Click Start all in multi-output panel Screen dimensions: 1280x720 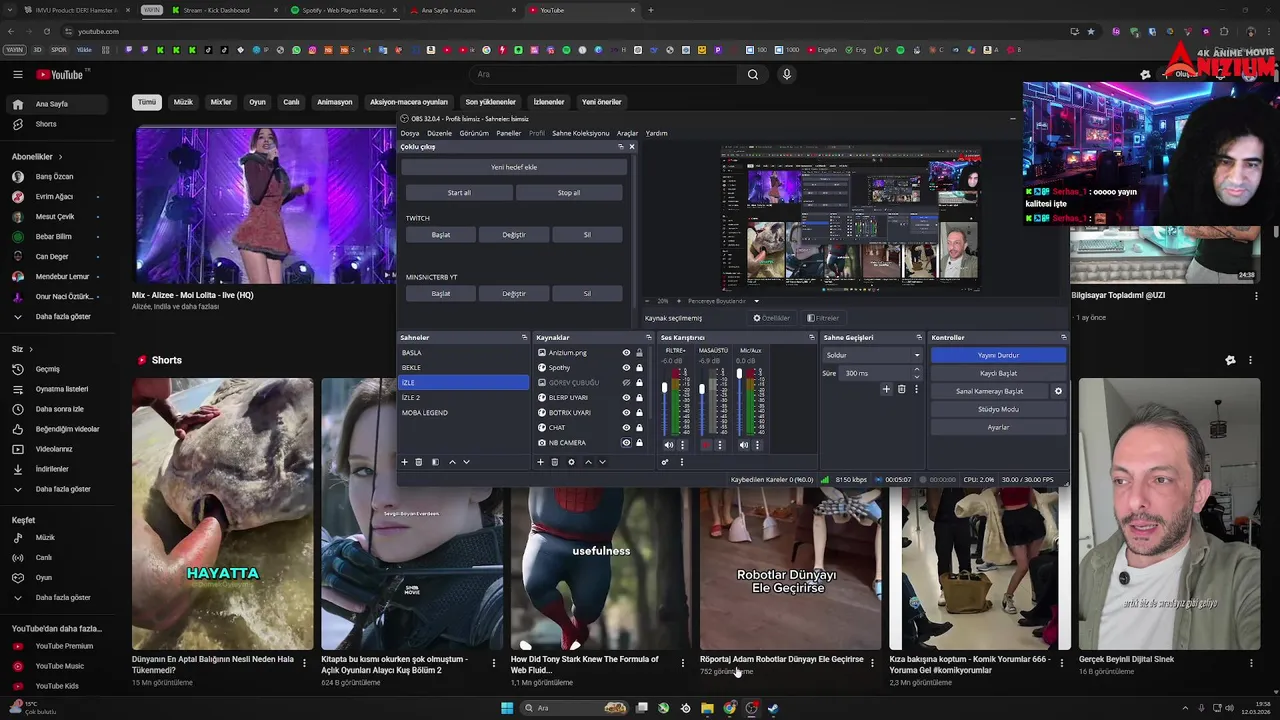[459, 193]
